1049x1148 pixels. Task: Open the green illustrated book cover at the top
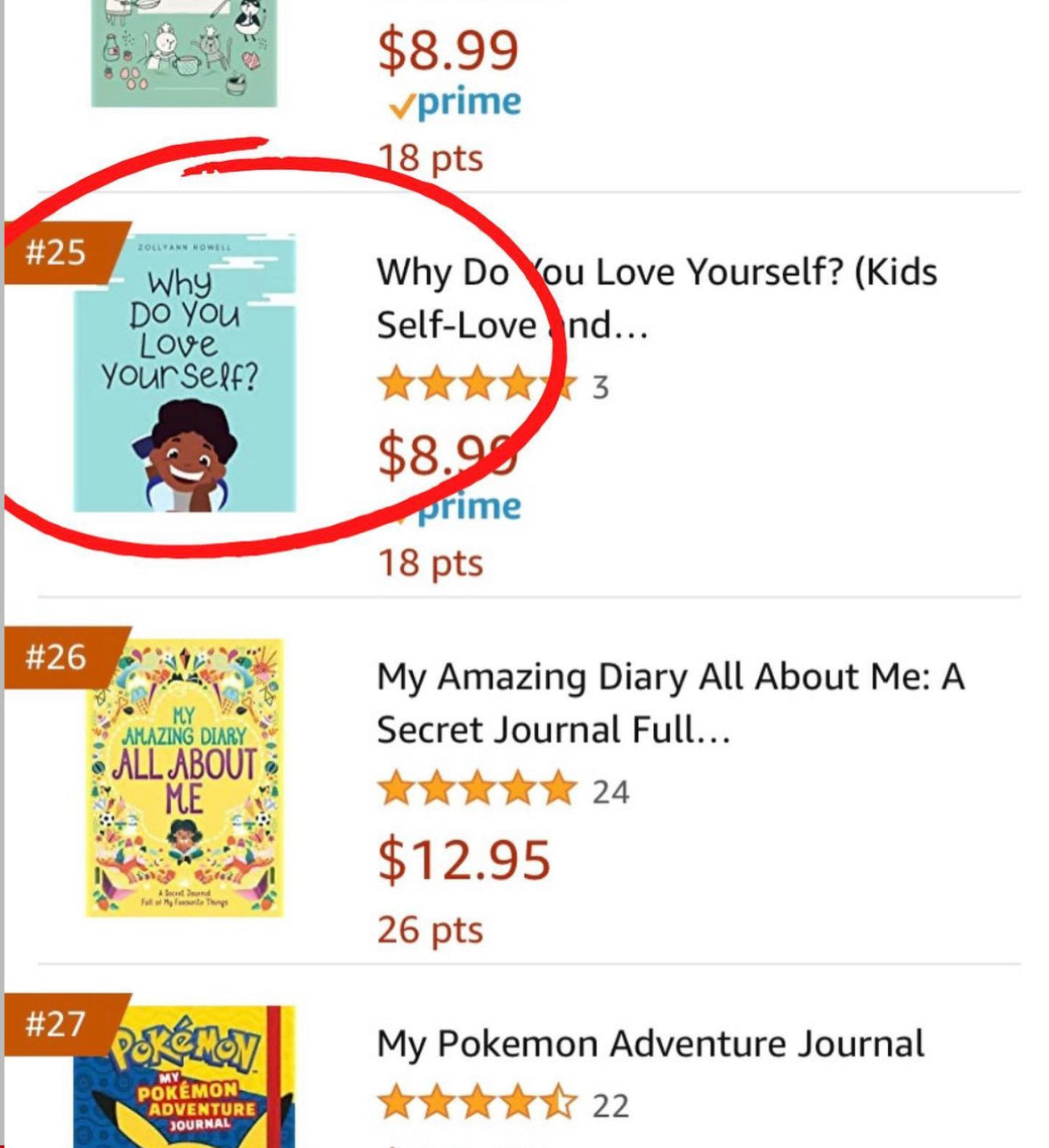[184, 53]
